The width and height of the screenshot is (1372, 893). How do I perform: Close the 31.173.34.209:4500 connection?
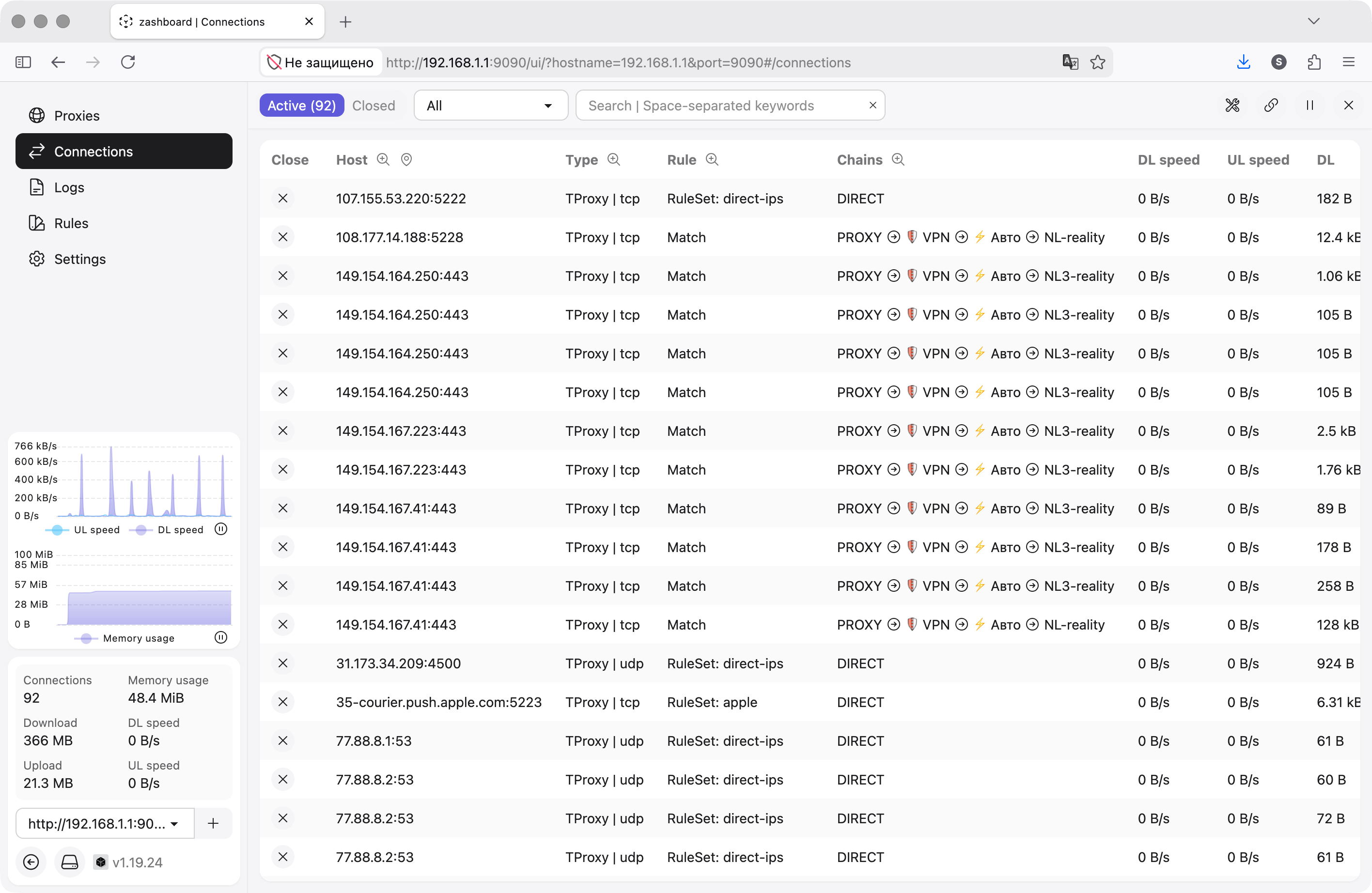pos(283,663)
